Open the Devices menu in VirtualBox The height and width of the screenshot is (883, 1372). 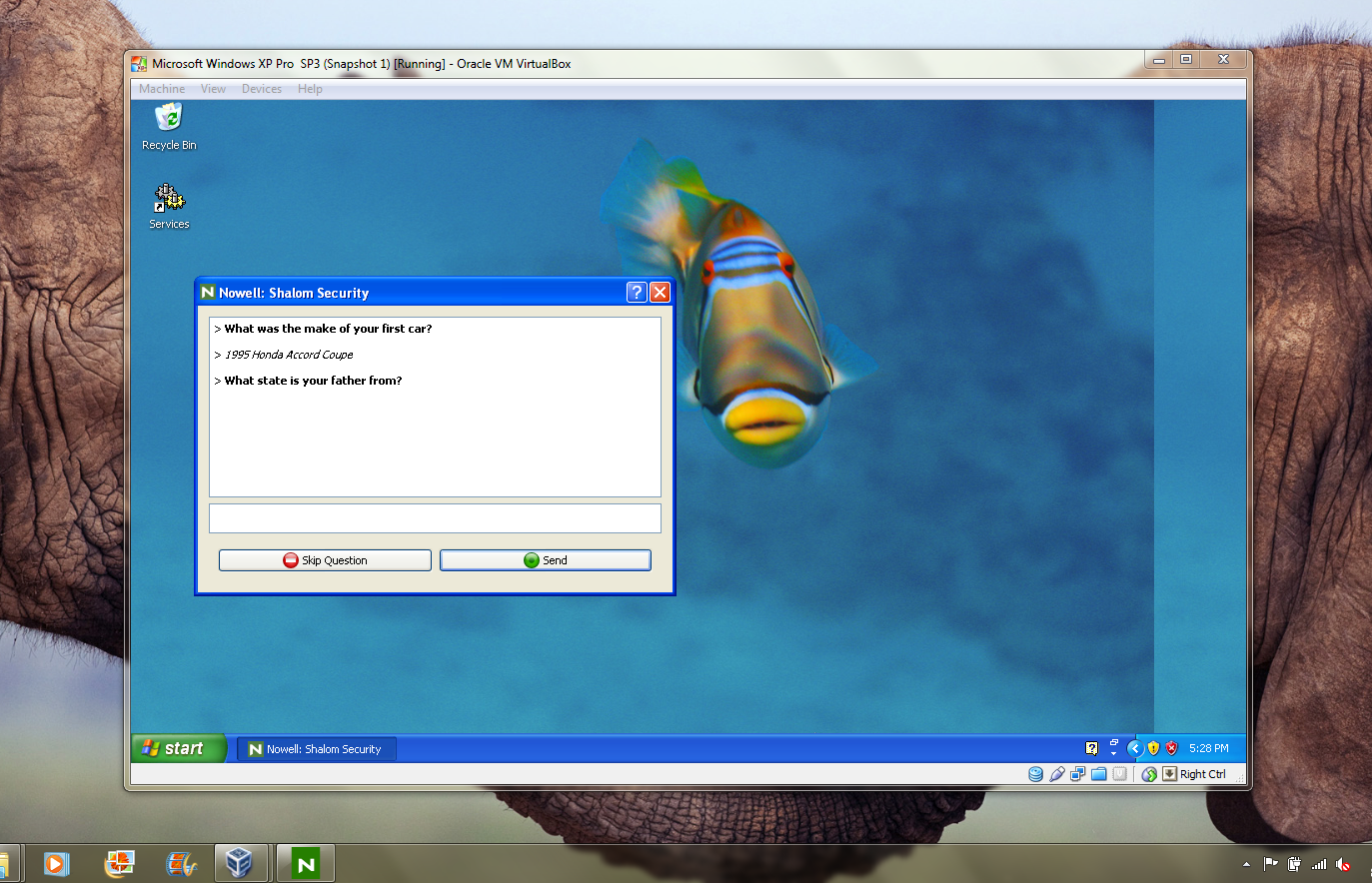coord(262,89)
